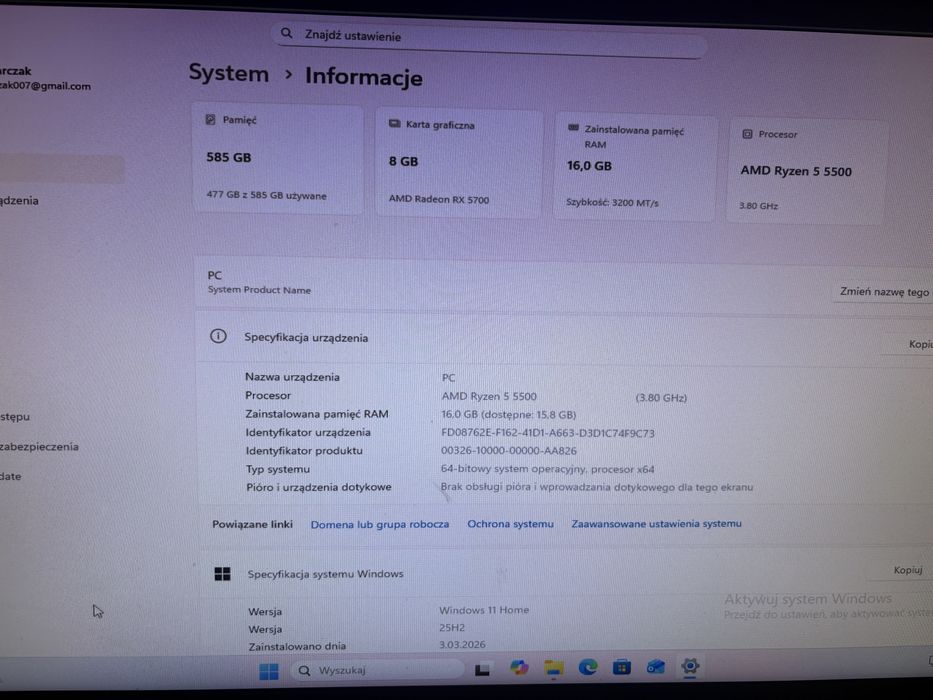Click the graphics card icon beside Karta graficzna
The image size is (933, 700).
point(395,124)
